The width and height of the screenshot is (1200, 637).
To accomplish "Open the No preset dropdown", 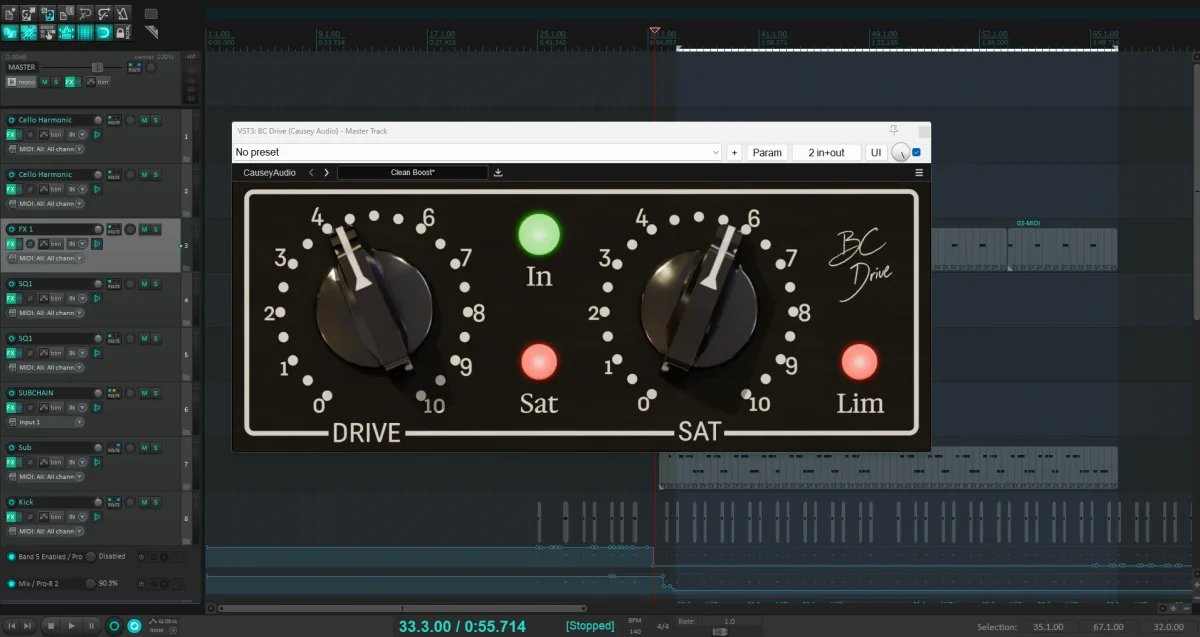I will 477,152.
